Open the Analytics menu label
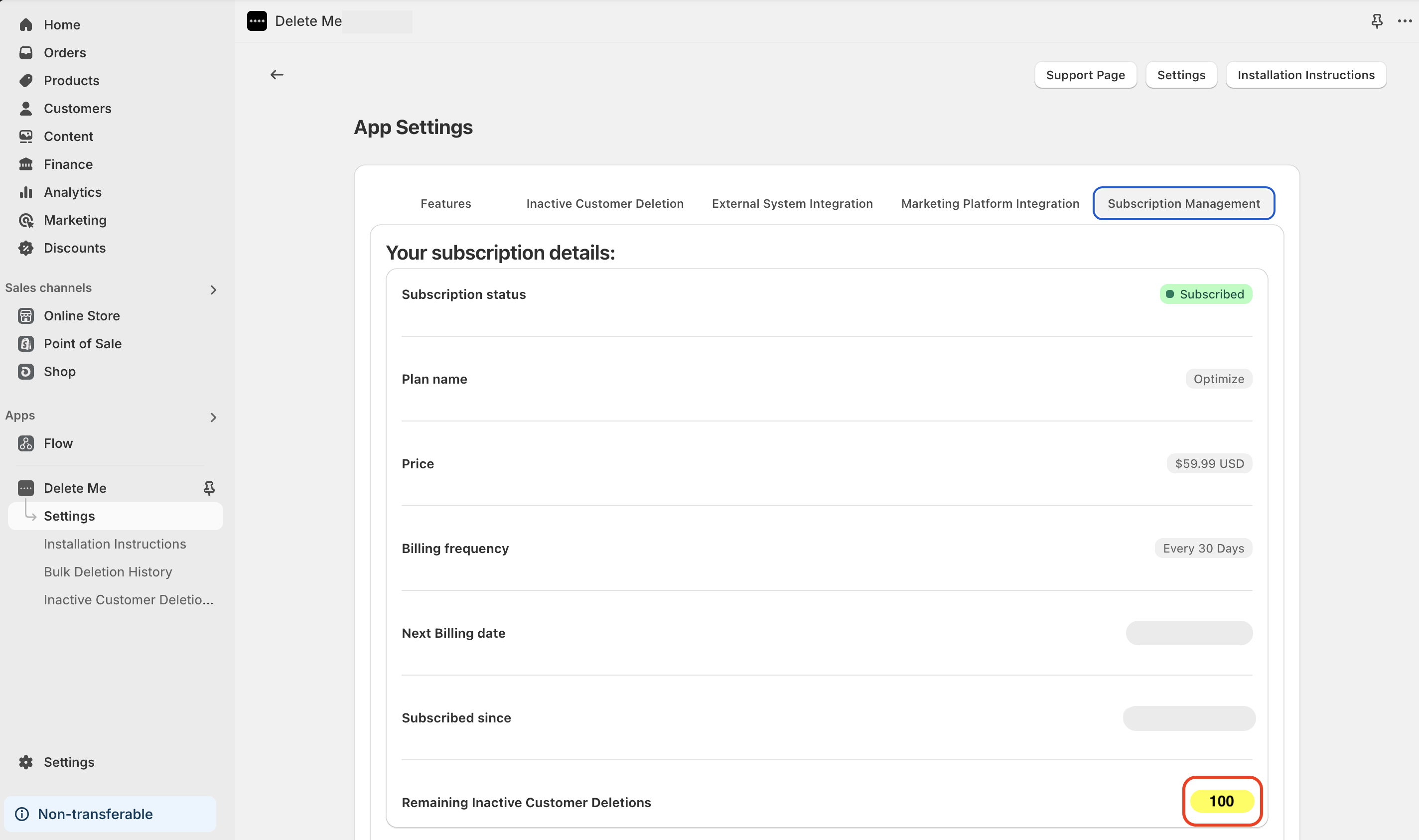 (72, 192)
